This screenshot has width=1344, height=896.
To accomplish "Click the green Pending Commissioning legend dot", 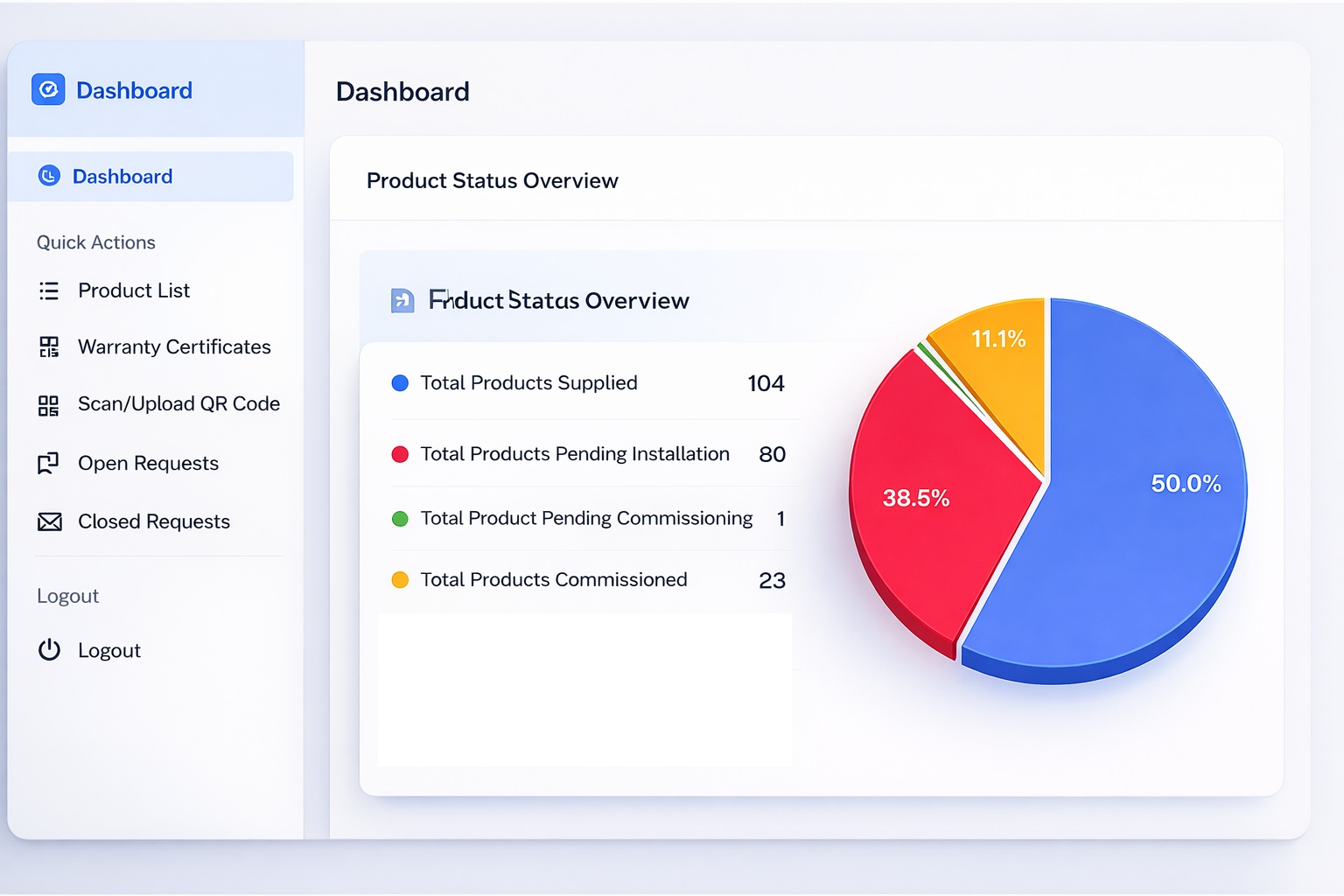I will tap(400, 519).
